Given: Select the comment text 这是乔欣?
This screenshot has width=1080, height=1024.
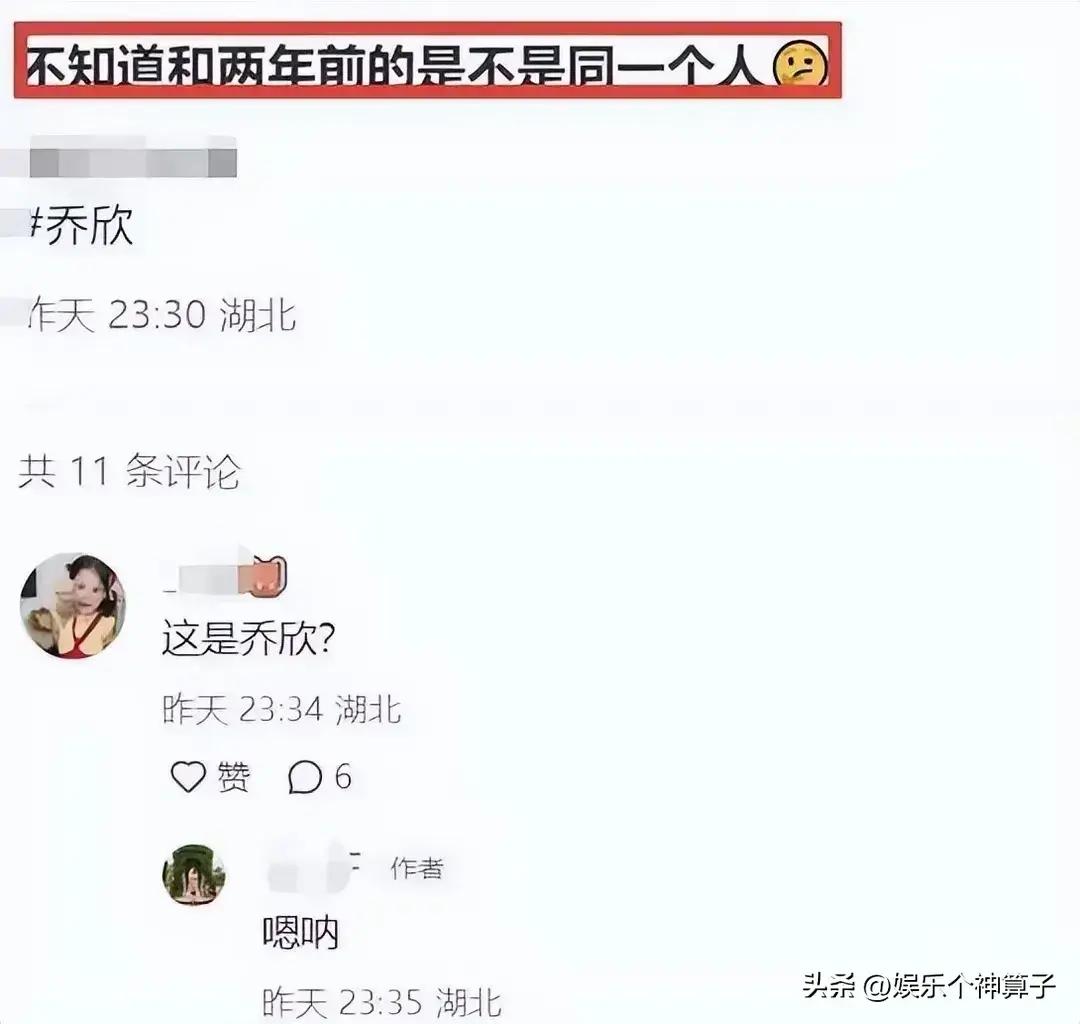Looking at the screenshot, I should coord(249,639).
